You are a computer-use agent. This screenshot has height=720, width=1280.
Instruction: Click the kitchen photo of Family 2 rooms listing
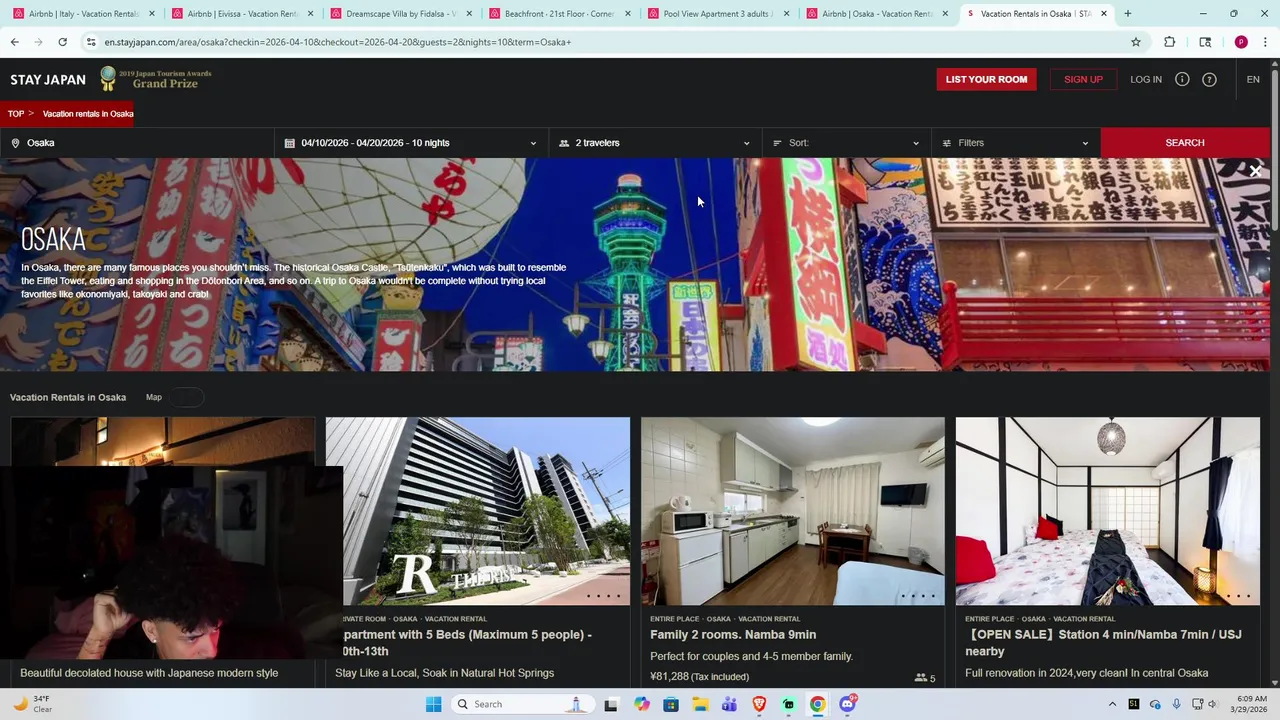[x=792, y=511]
